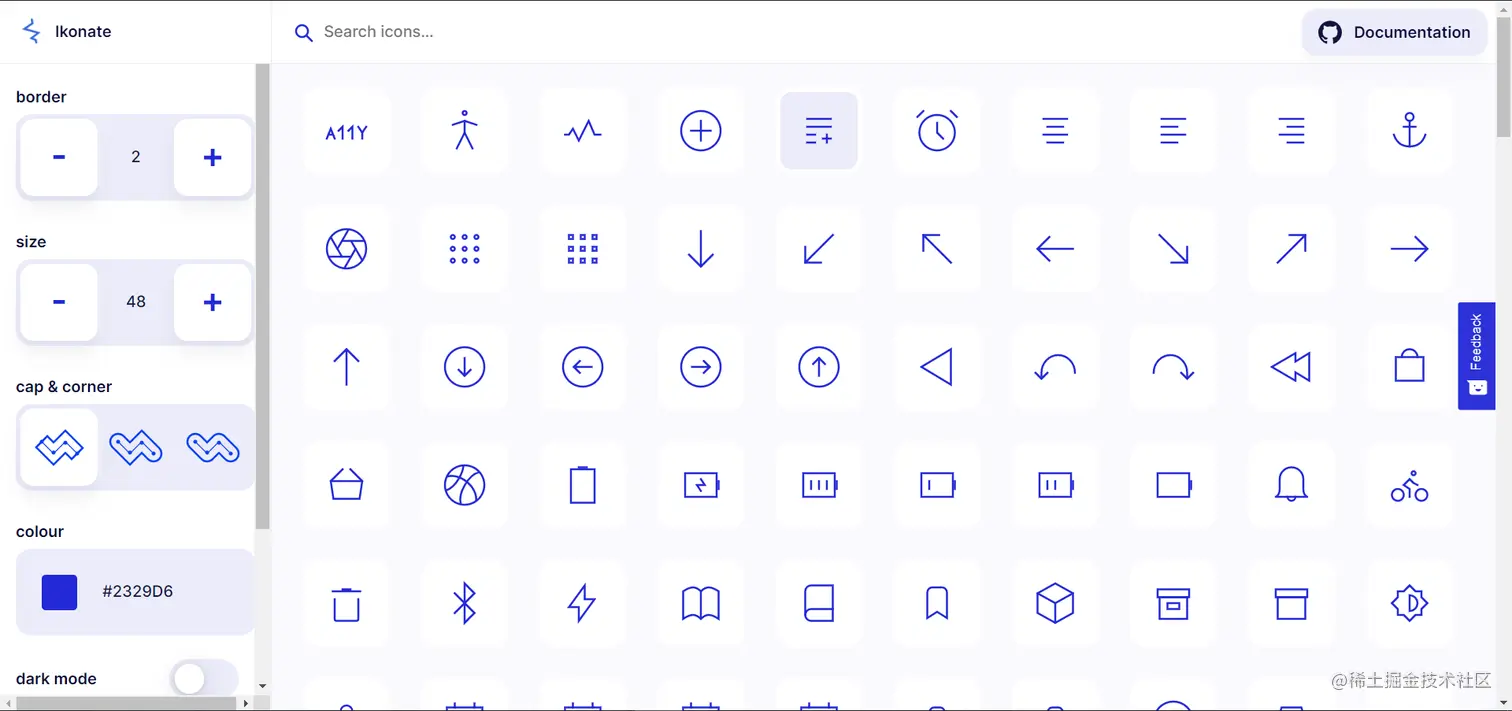Open the Documentation GitHub link
Viewport: 1512px width, 711px height.
tap(1394, 32)
